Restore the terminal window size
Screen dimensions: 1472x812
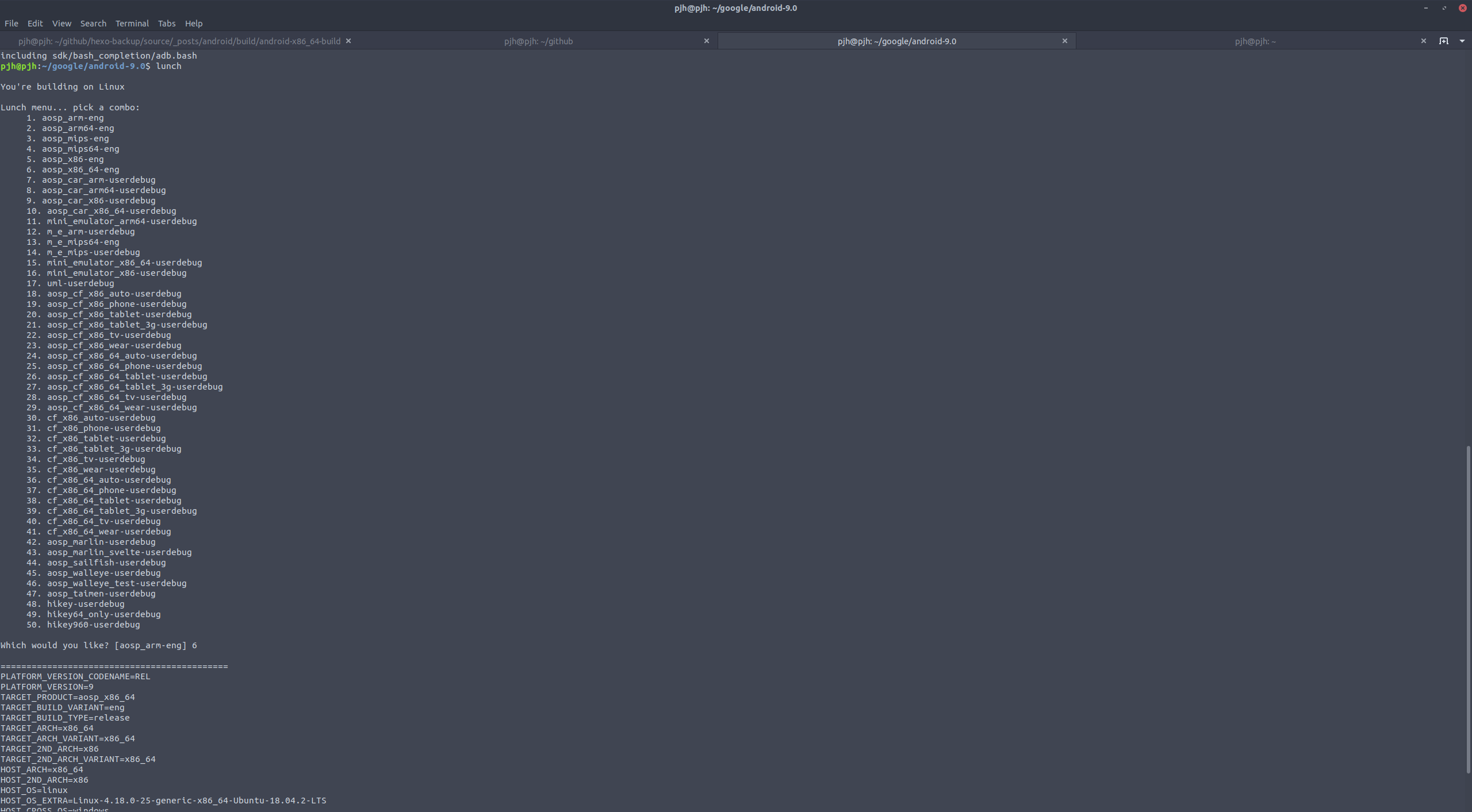coord(1444,8)
